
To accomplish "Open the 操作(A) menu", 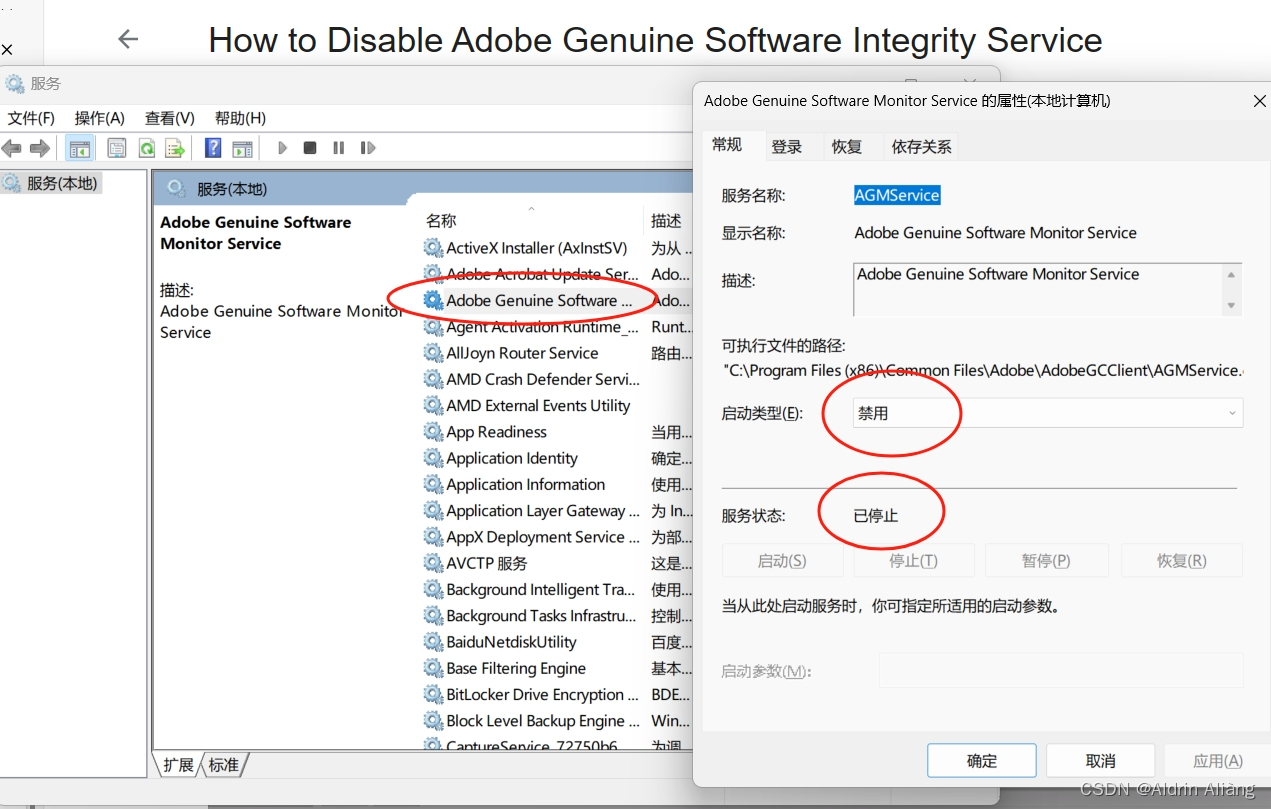I will 100,118.
